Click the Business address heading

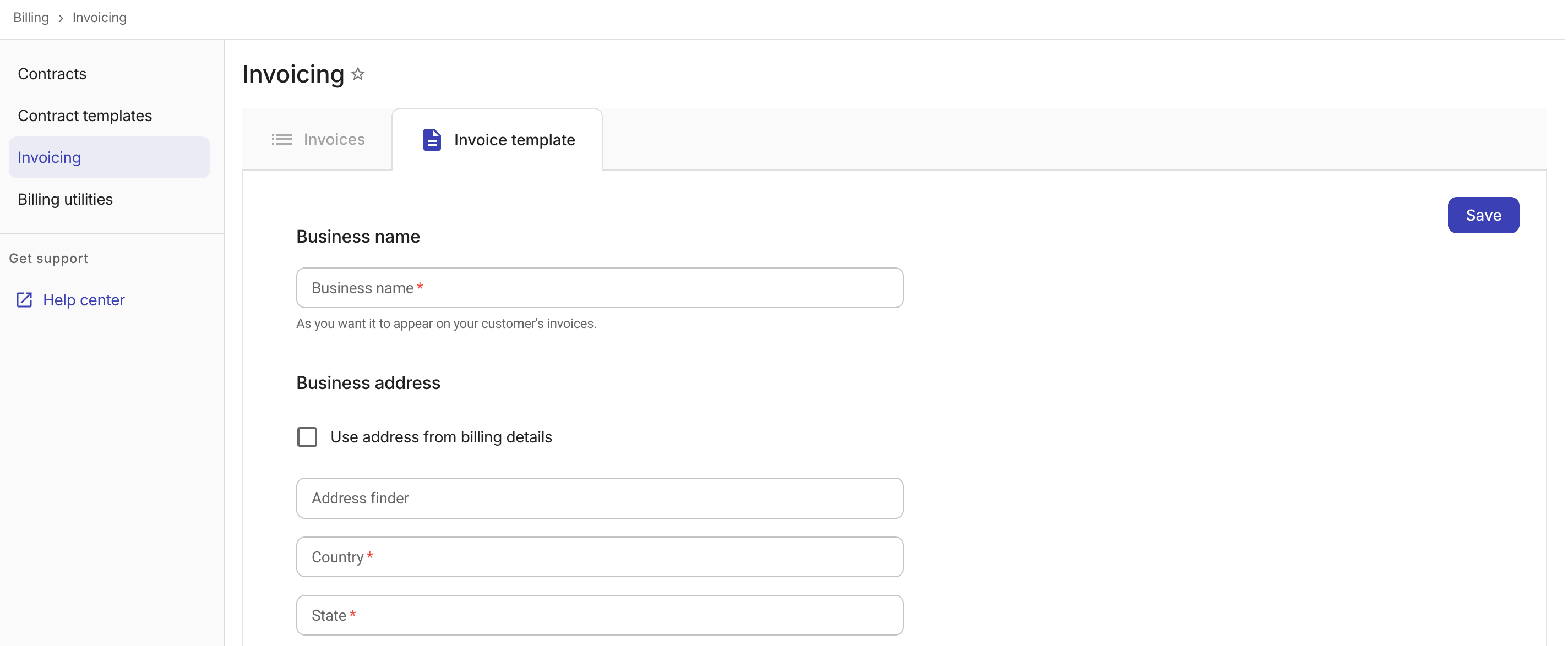pos(368,382)
